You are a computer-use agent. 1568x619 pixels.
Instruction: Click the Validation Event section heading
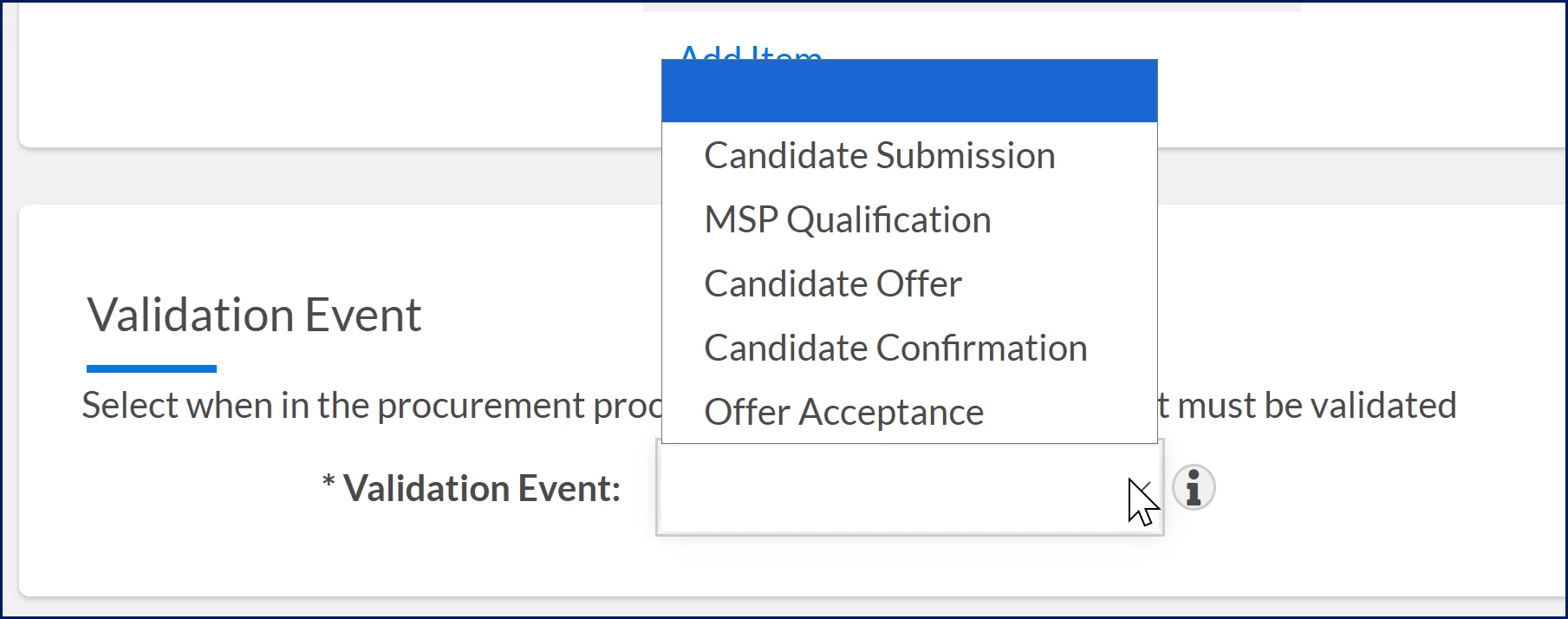(254, 315)
